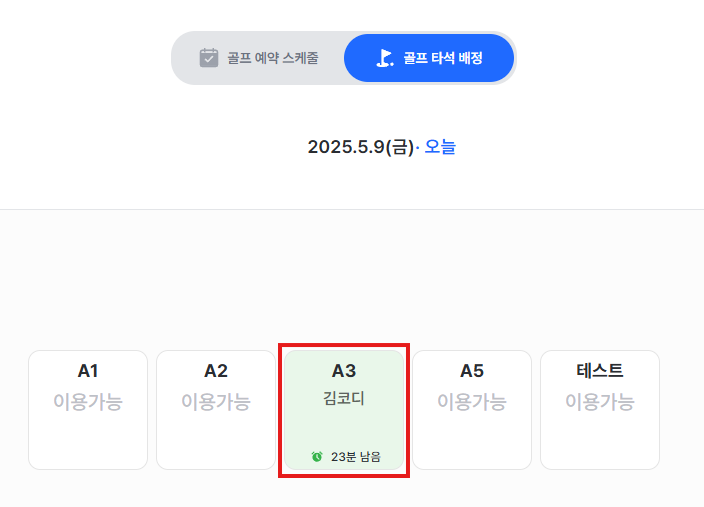Click 이용가능 status under A5

pos(472,401)
